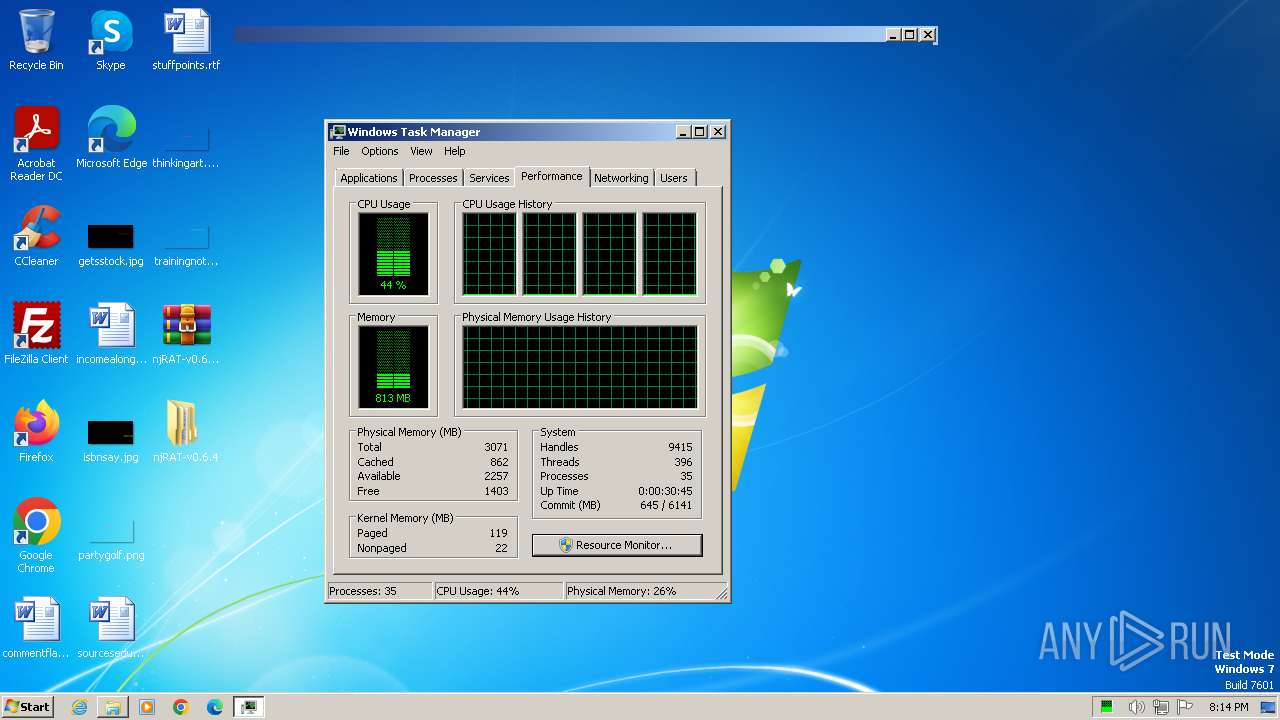Click the volume speaker tray icon
The width and height of the screenshot is (1280, 720).
1136,707
